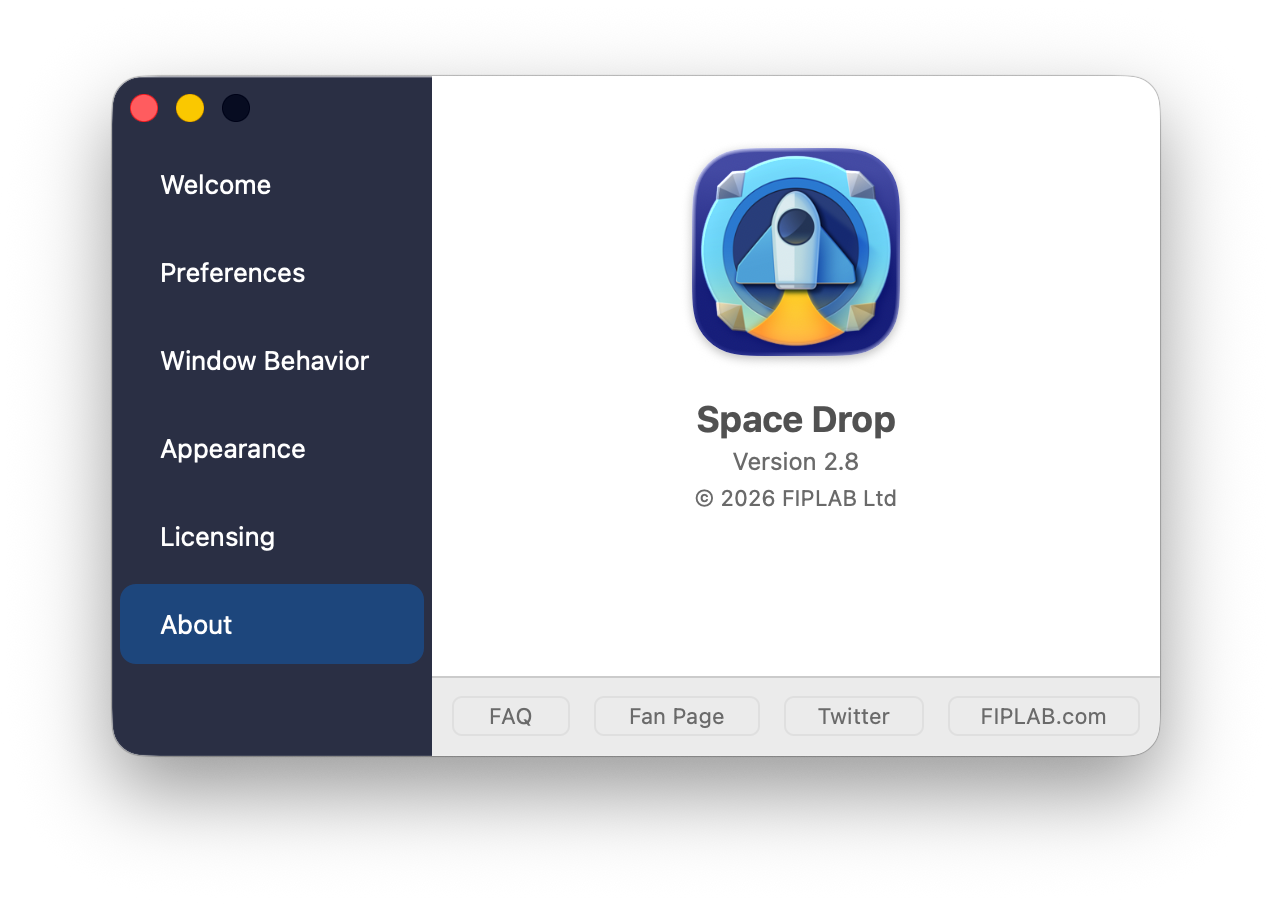Open the Welcome section
The width and height of the screenshot is (1272, 904).
pos(271,185)
